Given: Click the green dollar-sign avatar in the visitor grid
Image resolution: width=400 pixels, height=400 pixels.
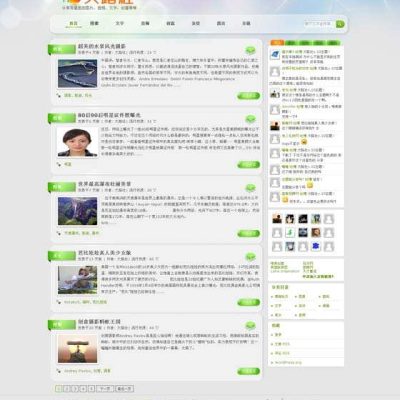Looking at the screenshot, I should click(290, 233).
